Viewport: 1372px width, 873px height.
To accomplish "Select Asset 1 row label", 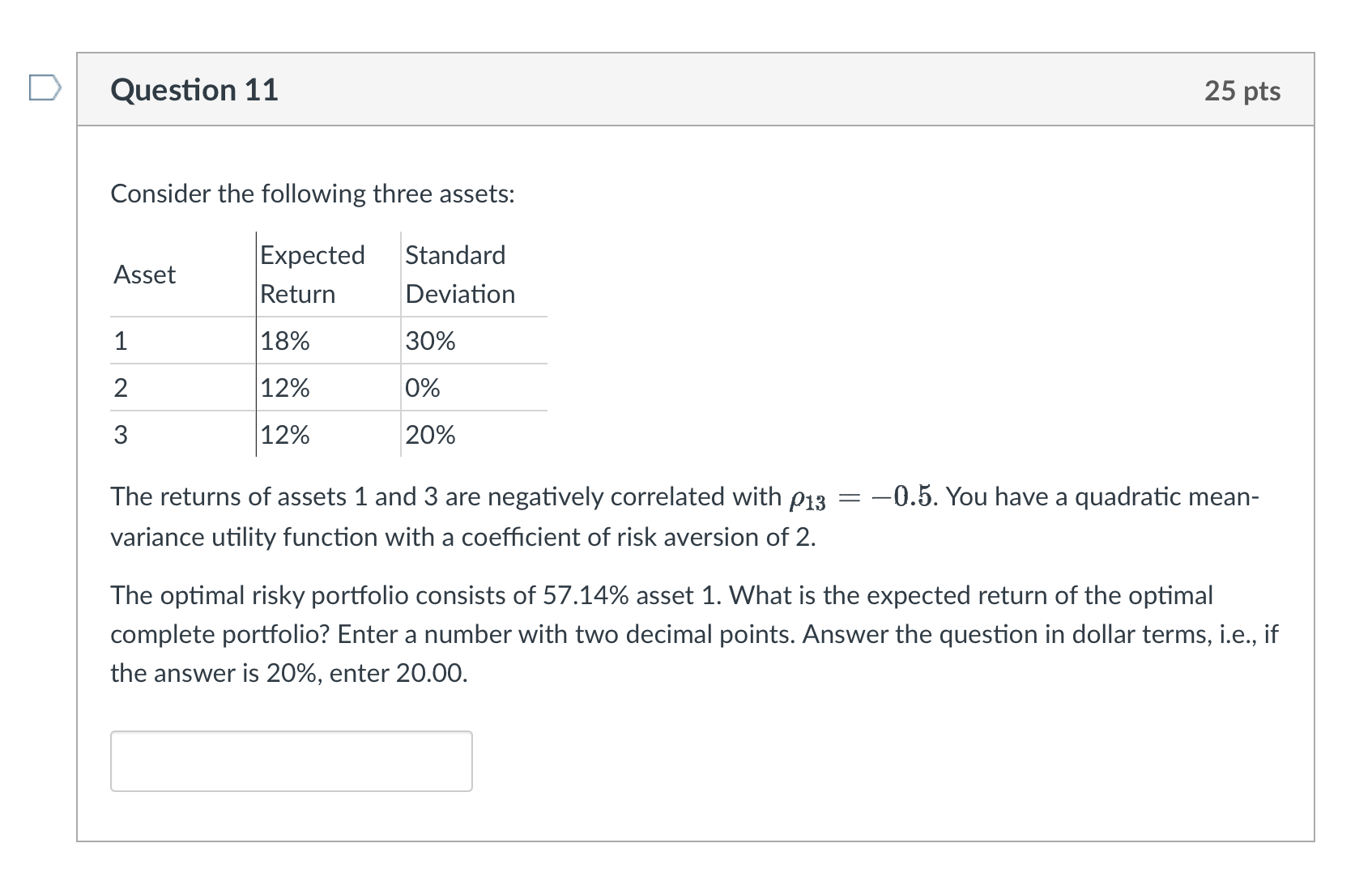I will click(120, 341).
